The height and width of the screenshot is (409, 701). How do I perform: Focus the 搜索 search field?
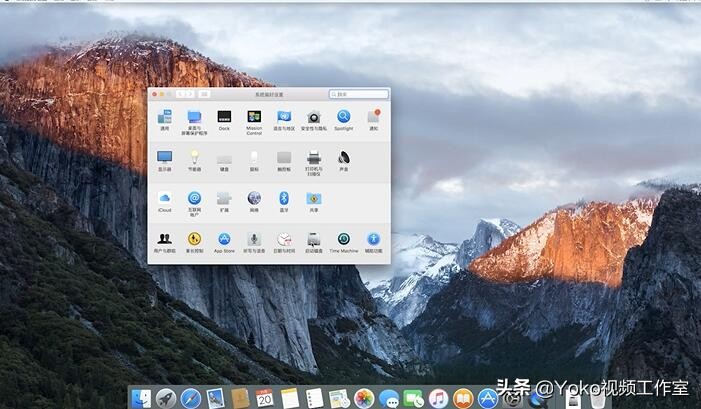point(359,94)
